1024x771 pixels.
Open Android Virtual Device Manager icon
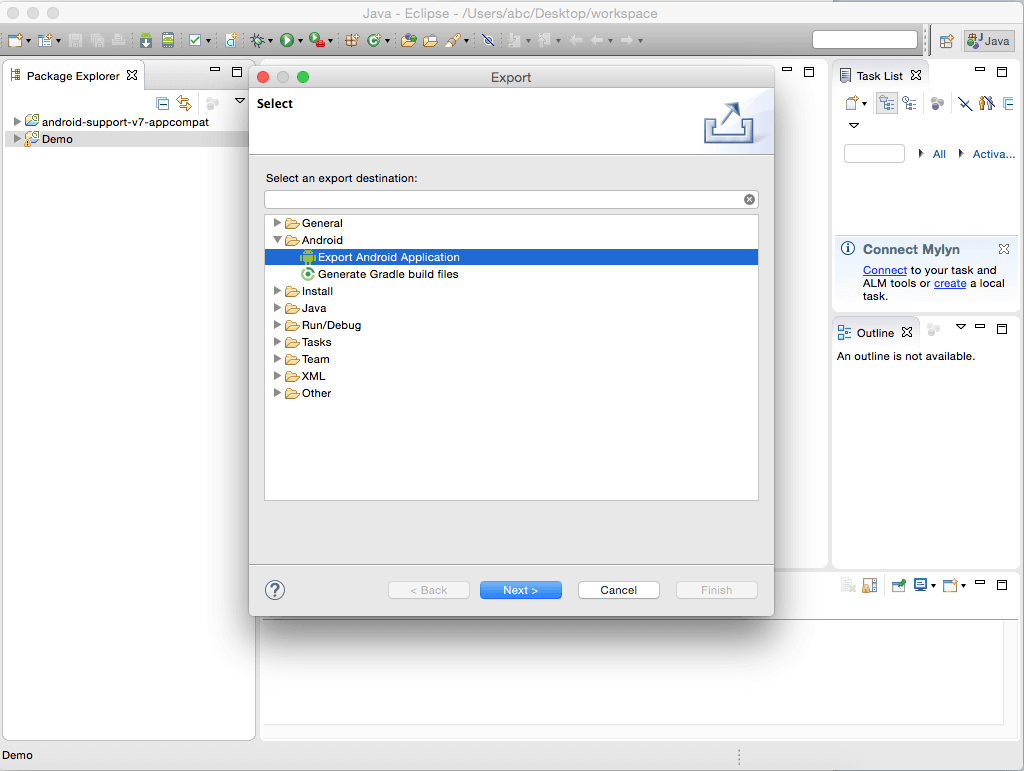[168, 40]
